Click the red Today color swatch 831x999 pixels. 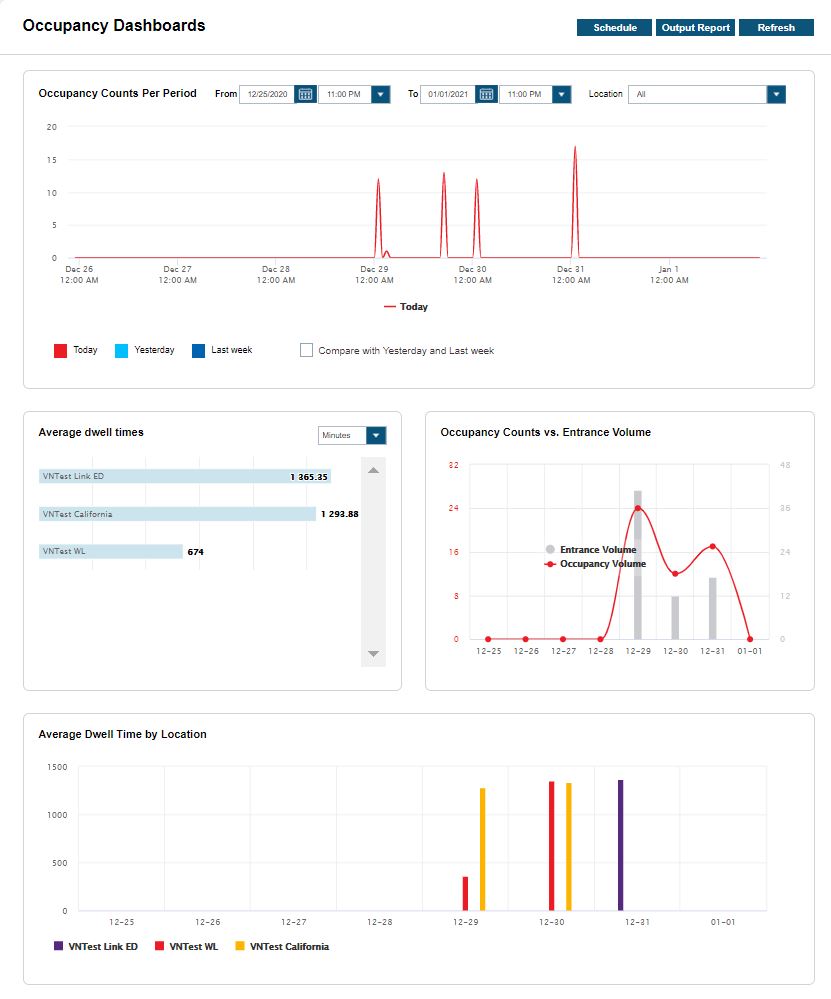(x=60, y=351)
